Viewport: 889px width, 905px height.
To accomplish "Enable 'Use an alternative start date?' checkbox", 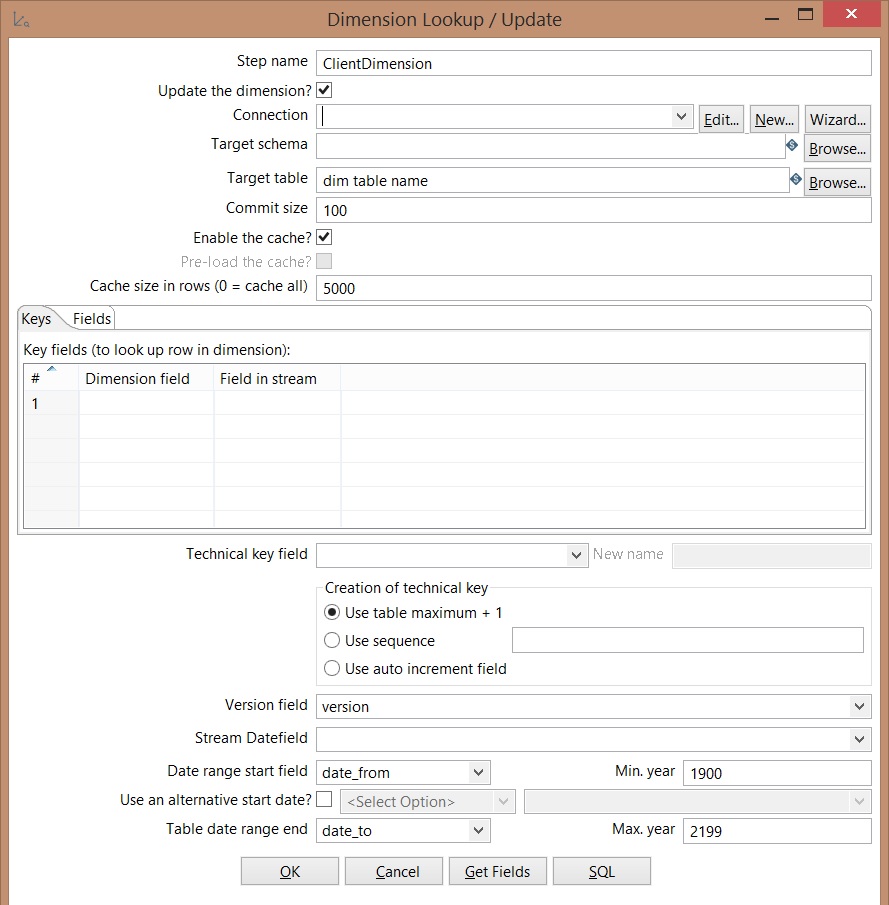I will 324,800.
